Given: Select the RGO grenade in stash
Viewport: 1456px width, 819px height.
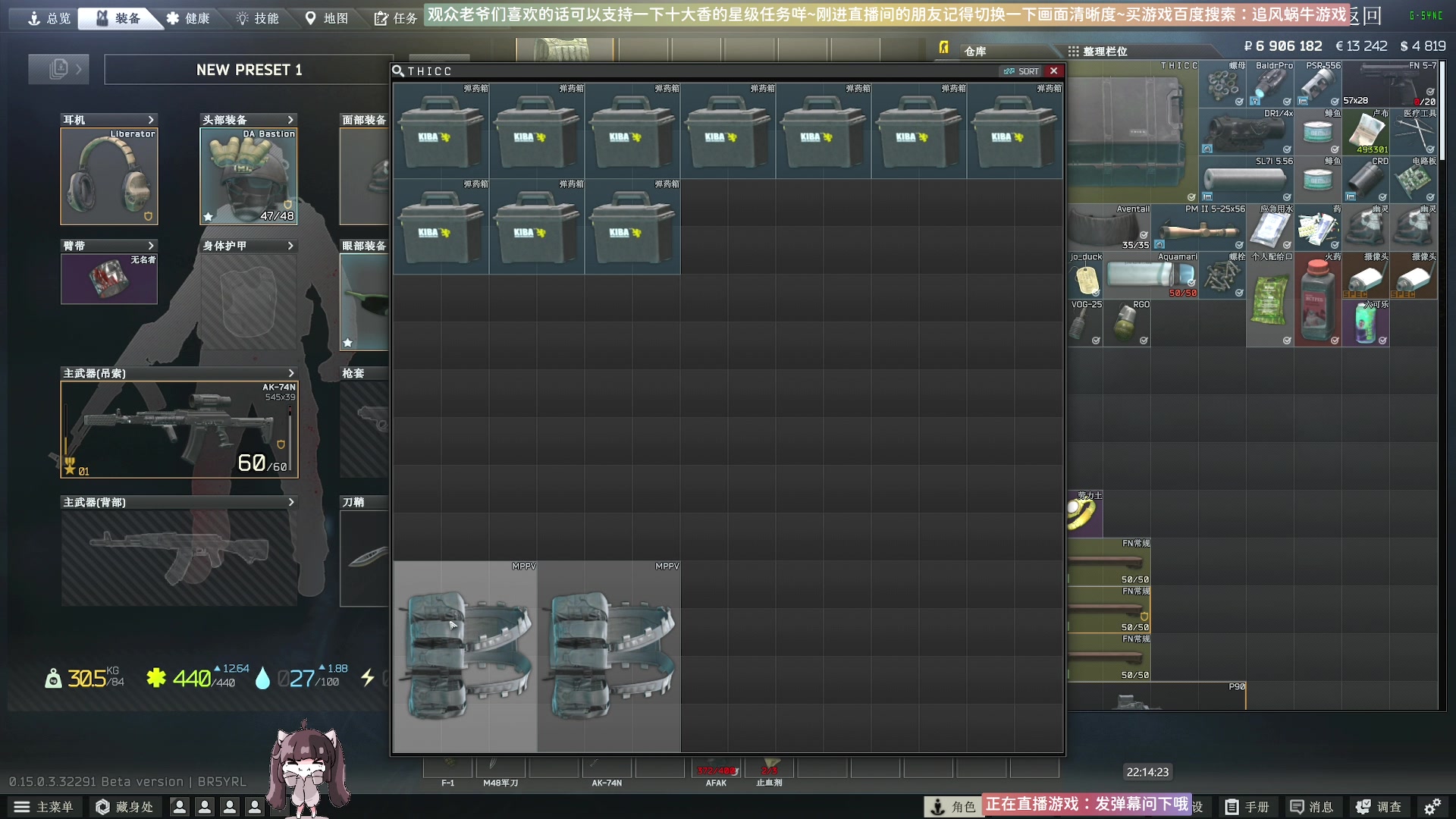Looking at the screenshot, I should 1128,323.
